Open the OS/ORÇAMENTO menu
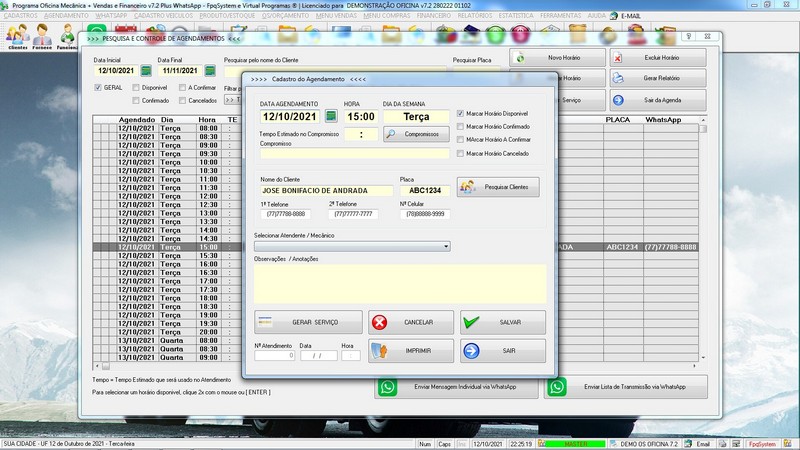The height and width of the screenshot is (450, 800). coord(285,16)
